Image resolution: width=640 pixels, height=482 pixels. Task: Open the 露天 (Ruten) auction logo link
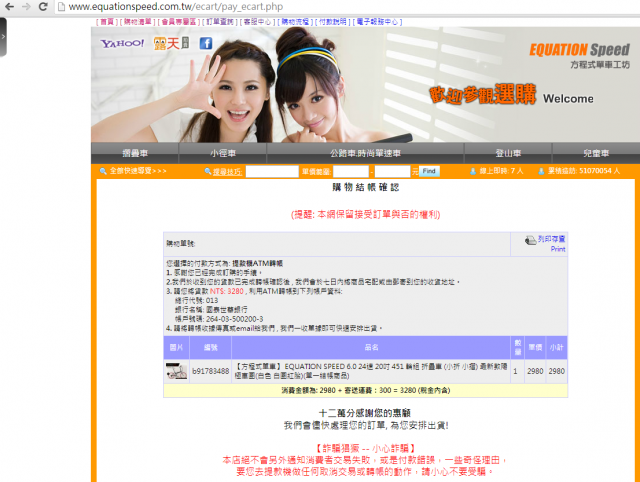(171, 43)
